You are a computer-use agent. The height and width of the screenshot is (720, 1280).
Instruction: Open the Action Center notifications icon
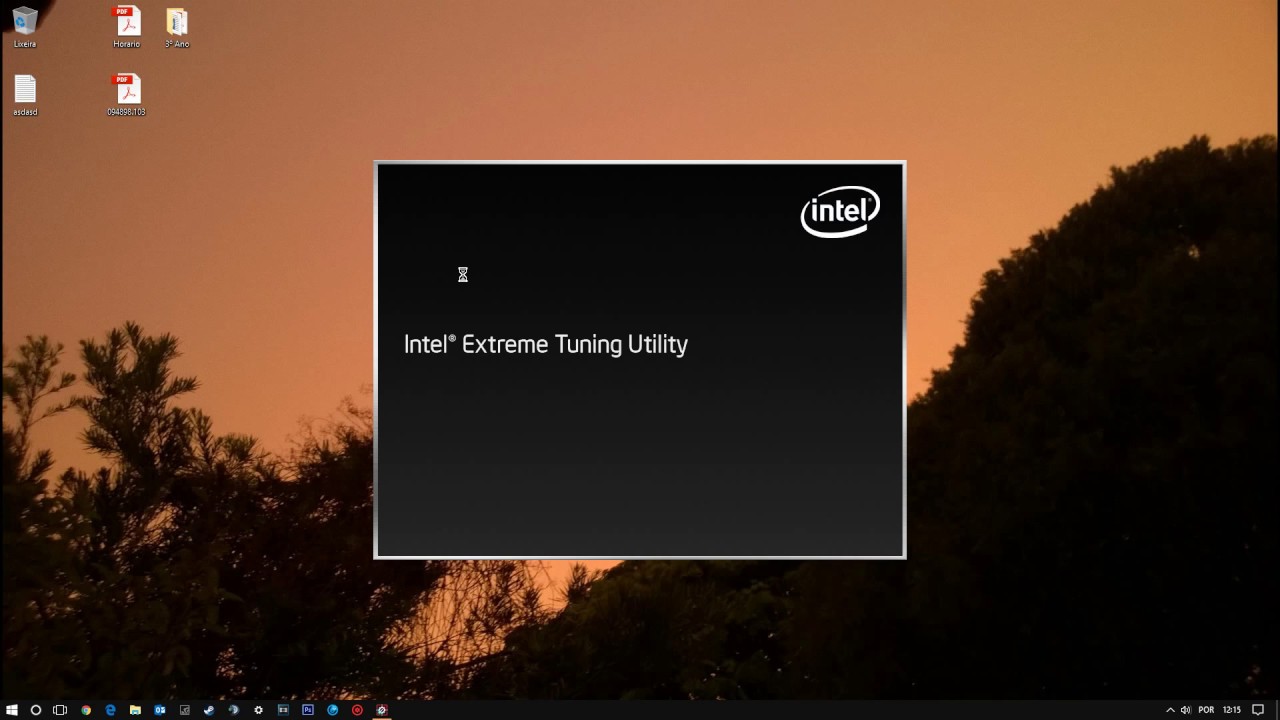tap(1258, 710)
